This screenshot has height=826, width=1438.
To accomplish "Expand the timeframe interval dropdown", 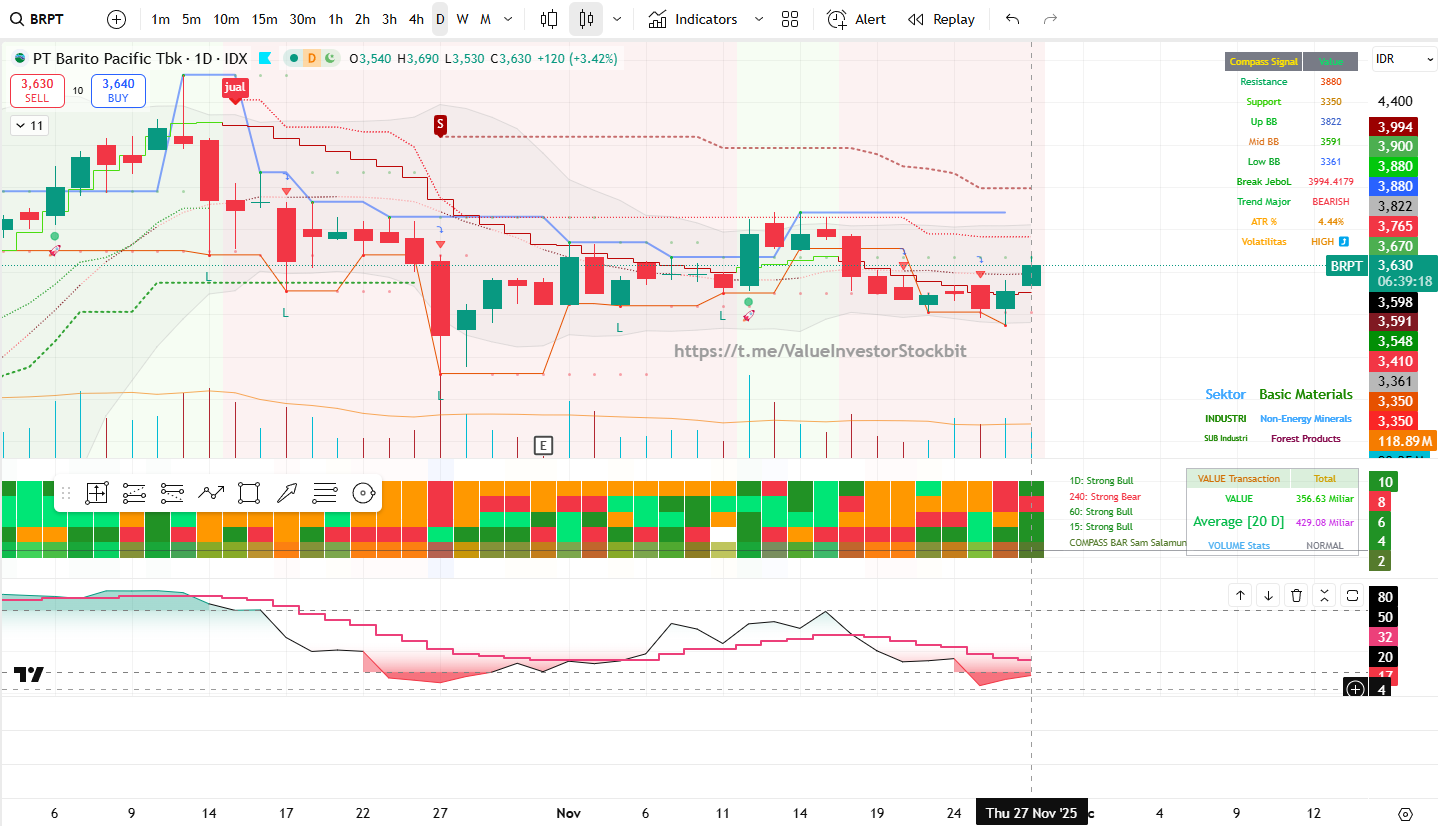I will tap(510, 19).
